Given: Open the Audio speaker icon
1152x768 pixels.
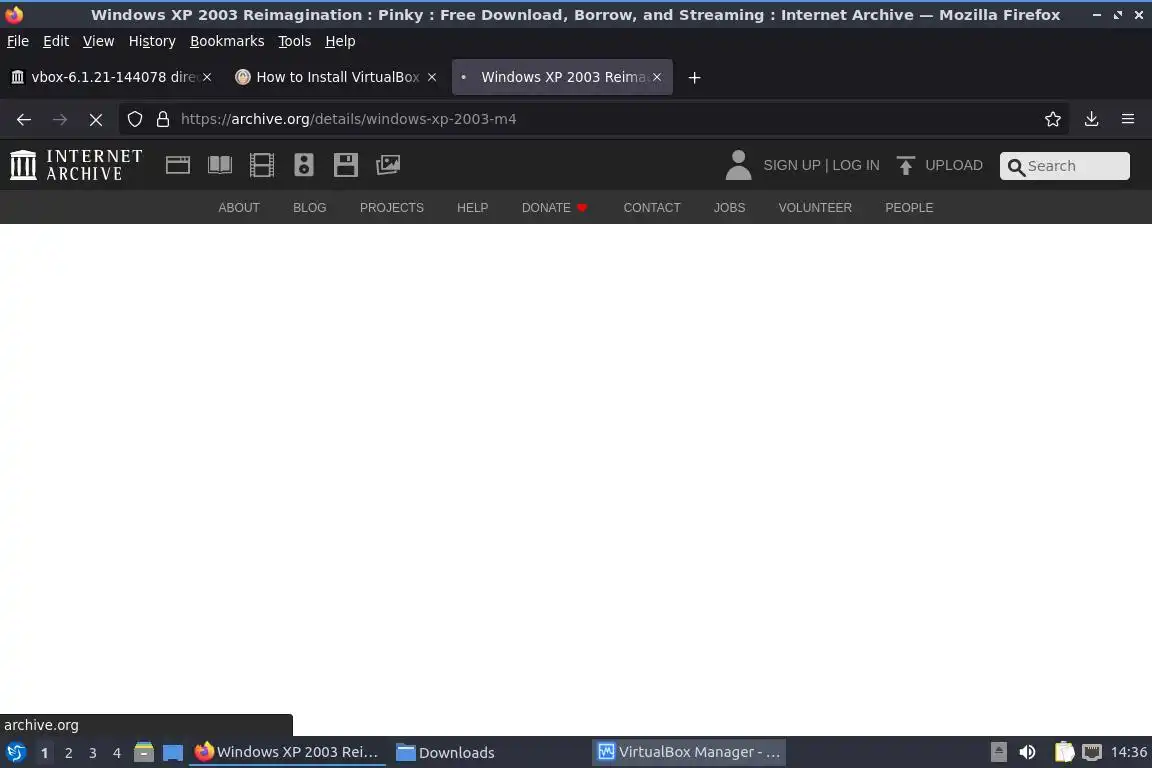Looking at the screenshot, I should tap(303, 165).
